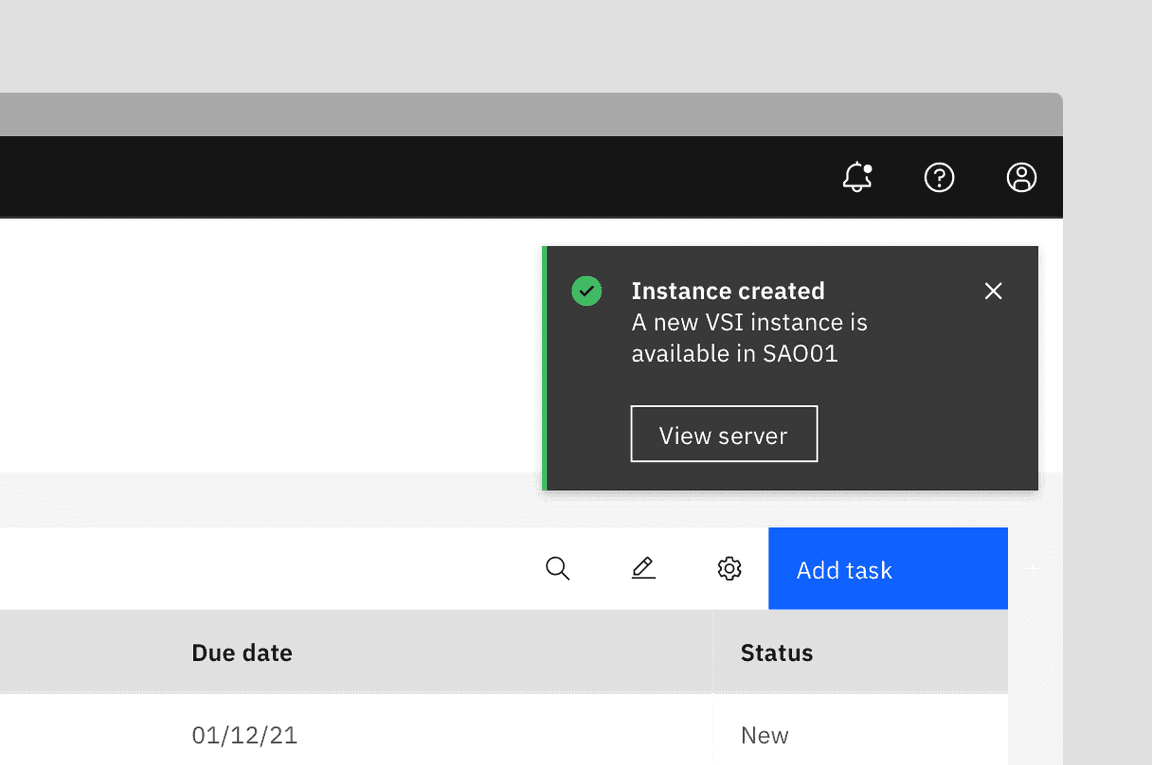Click the search magnifier icon above the table
This screenshot has height=765, width=1152.
click(x=557, y=568)
